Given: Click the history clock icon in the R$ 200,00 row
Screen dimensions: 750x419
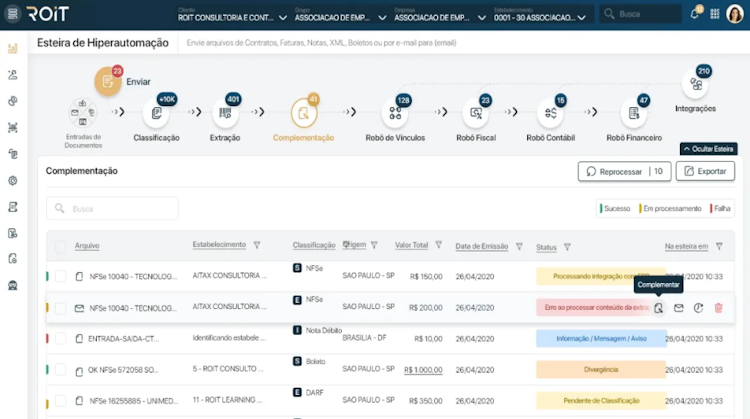Looking at the screenshot, I should 698,308.
